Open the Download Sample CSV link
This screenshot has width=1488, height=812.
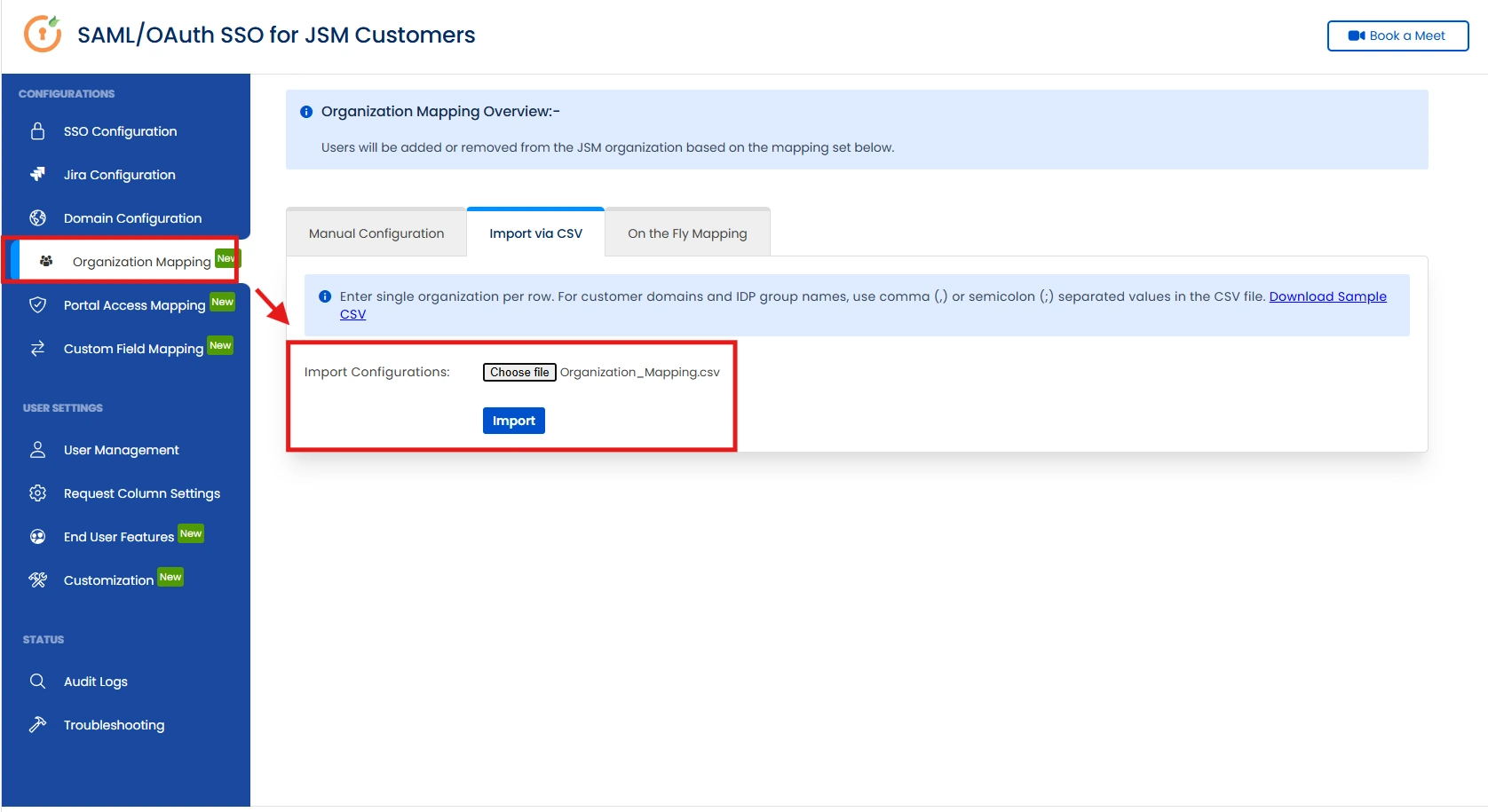(x=1327, y=296)
